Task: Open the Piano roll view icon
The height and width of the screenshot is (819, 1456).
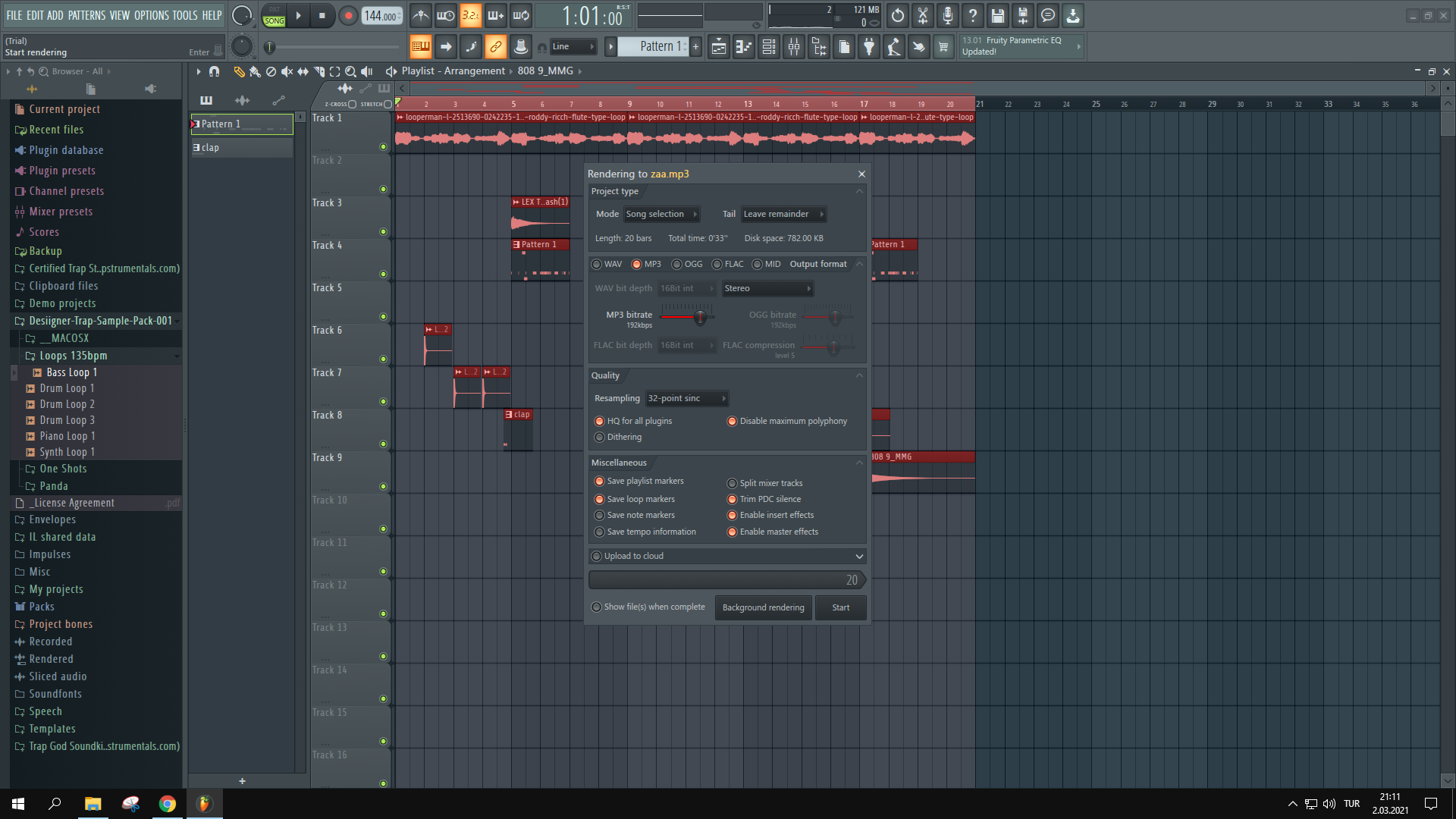Action: pos(744,47)
